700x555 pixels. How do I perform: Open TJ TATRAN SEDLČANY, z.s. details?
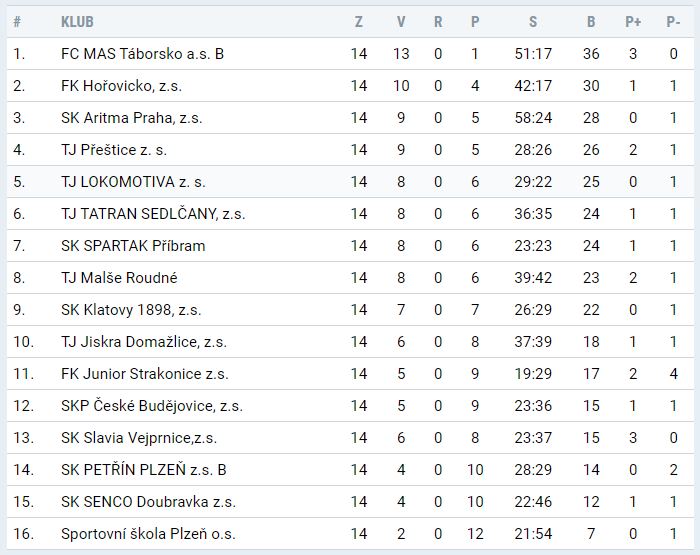(x=153, y=214)
